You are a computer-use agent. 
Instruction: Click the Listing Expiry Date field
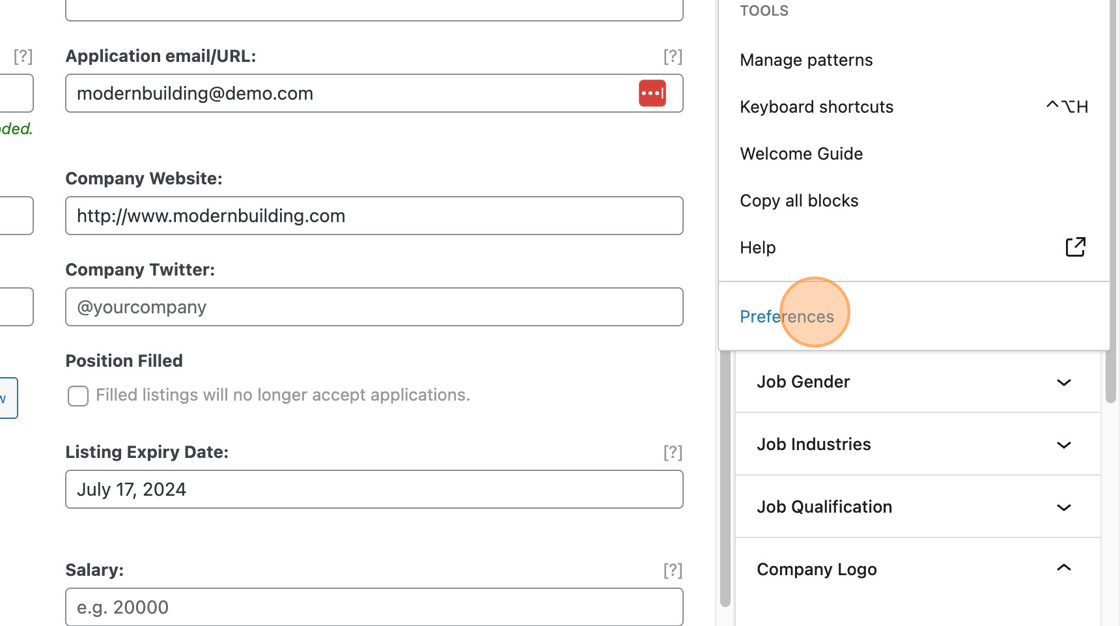(x=374, y=490)
